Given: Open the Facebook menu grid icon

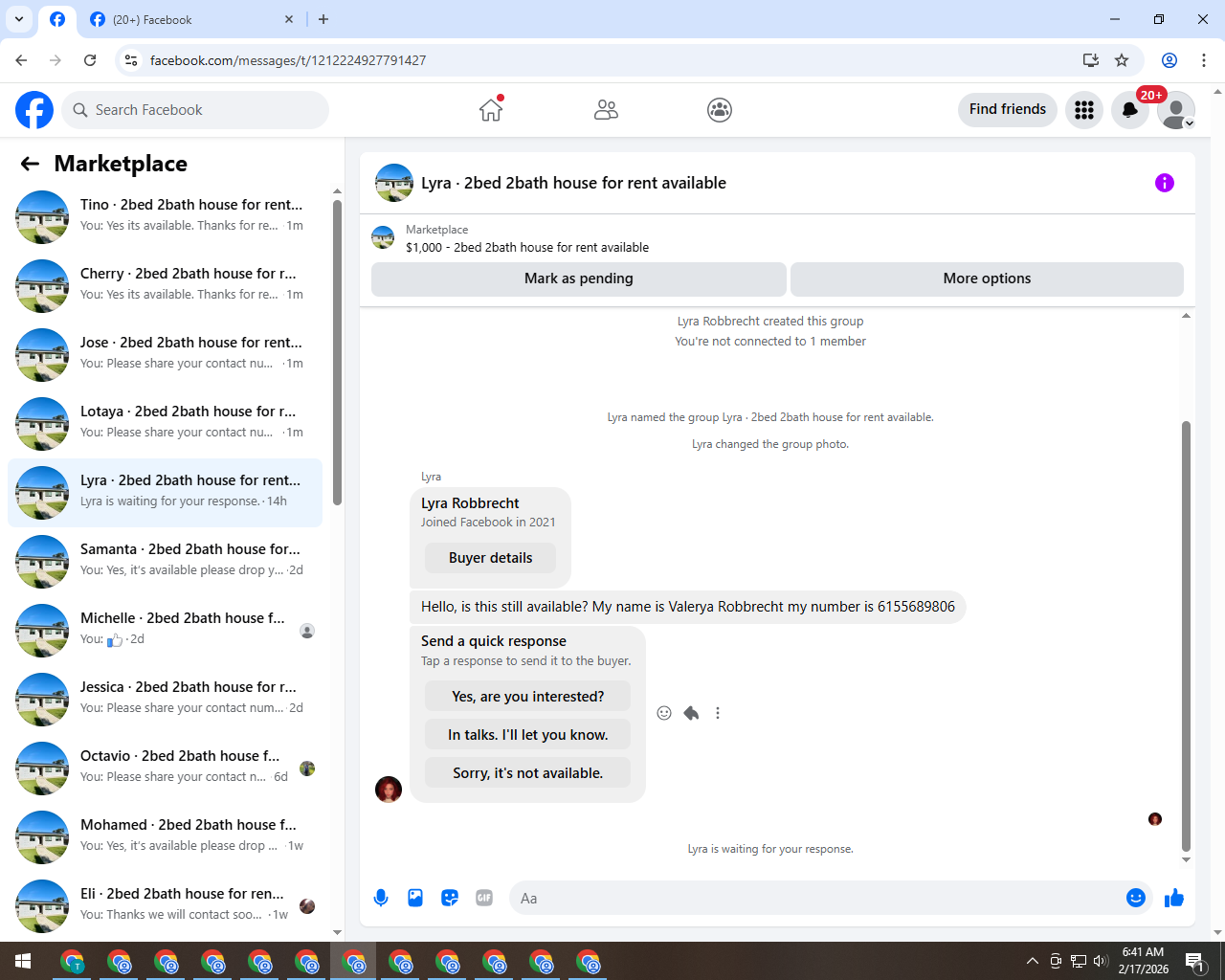Looking at the screenshot, I should click(x=1084, y=110).
